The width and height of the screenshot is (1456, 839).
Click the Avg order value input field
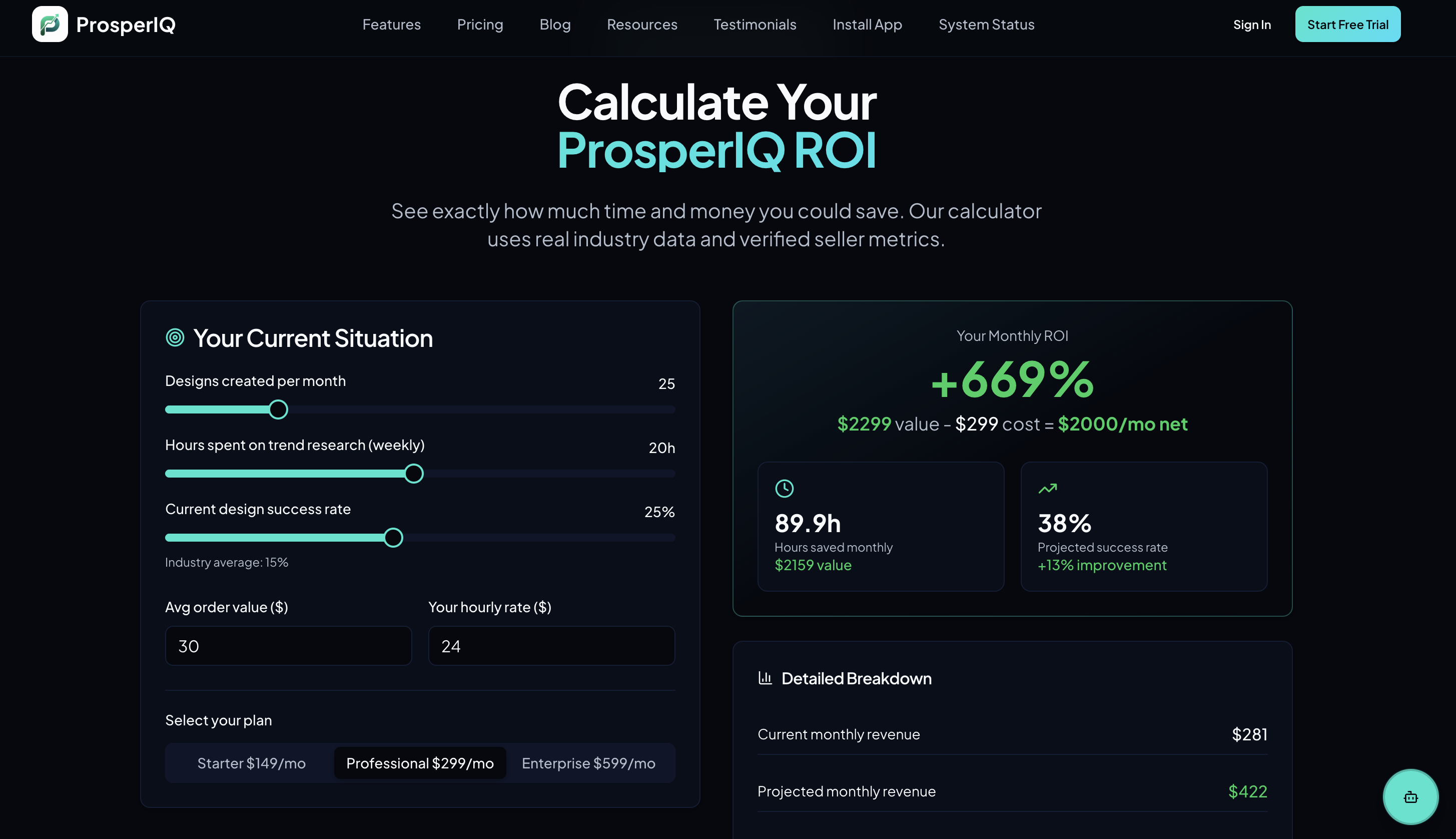pyautogui.click(x=288, y=645)
